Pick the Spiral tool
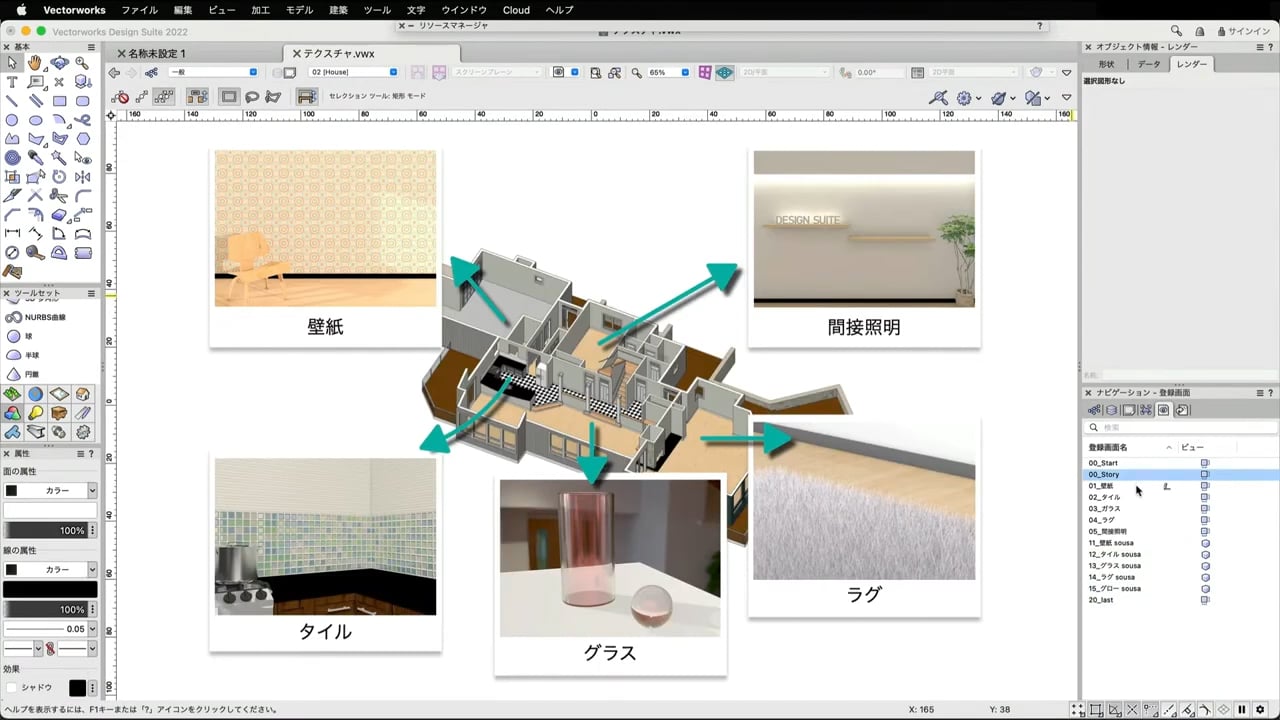The width and height of the screenshot is (1280, 720). click(x=12, y=158)
